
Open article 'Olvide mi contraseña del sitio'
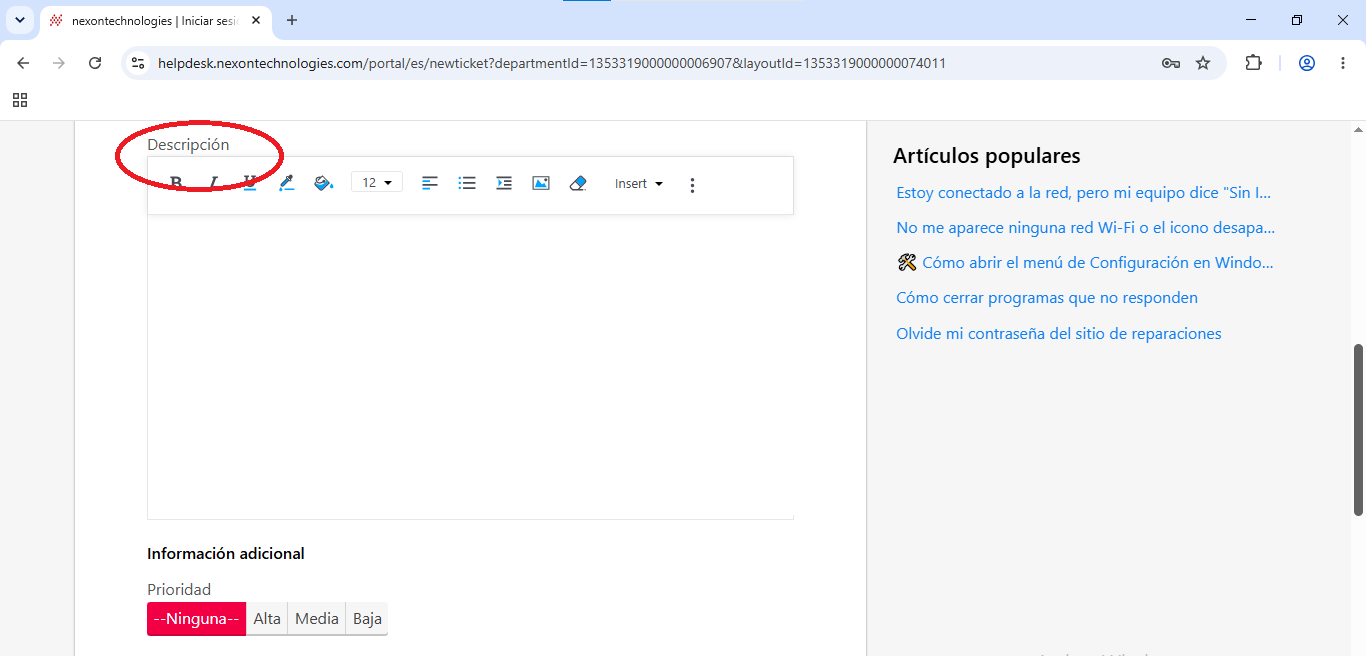click(1059, 334)
